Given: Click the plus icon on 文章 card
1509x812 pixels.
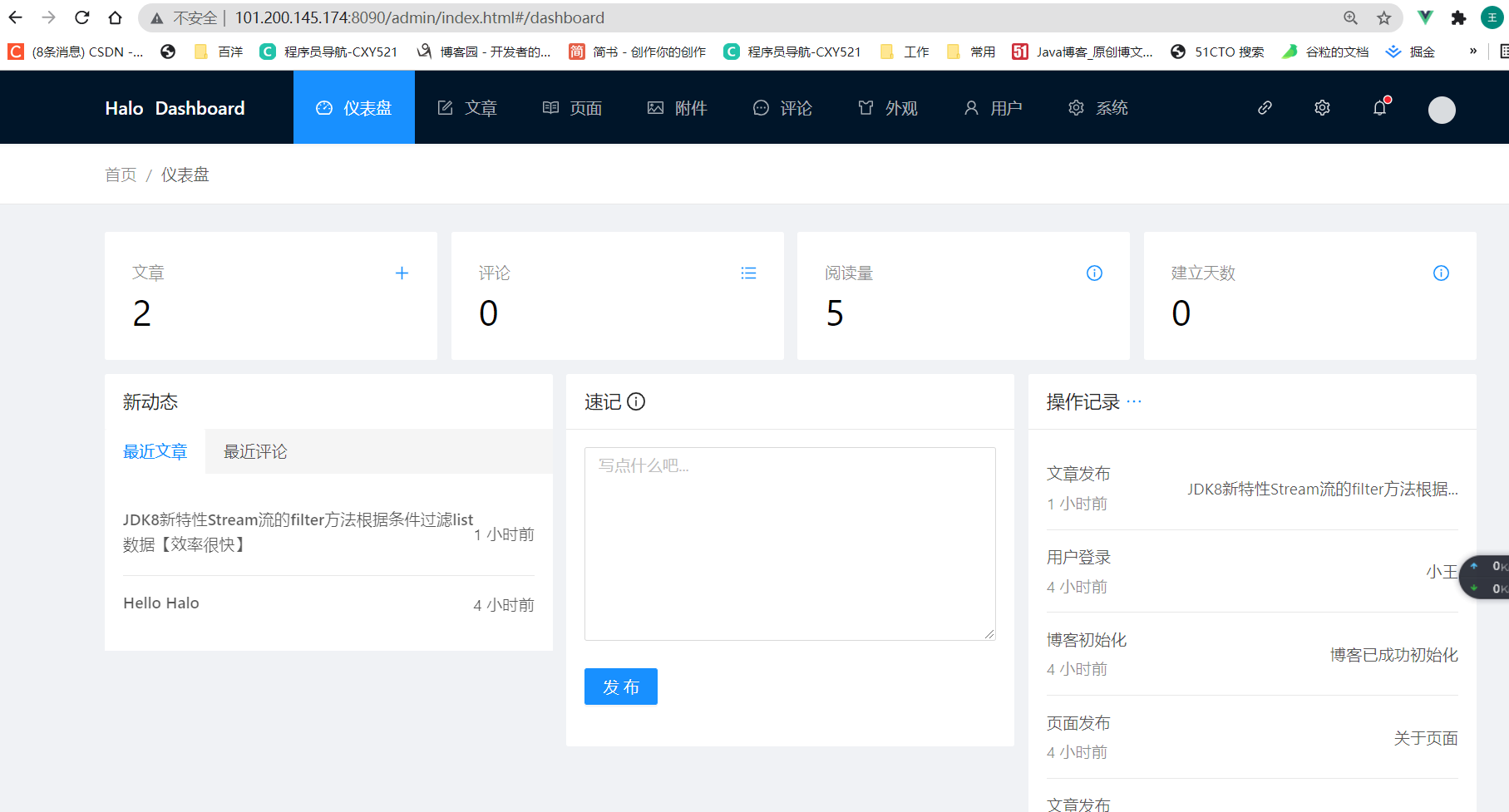Looking at the screenshot, I should 402,273.
